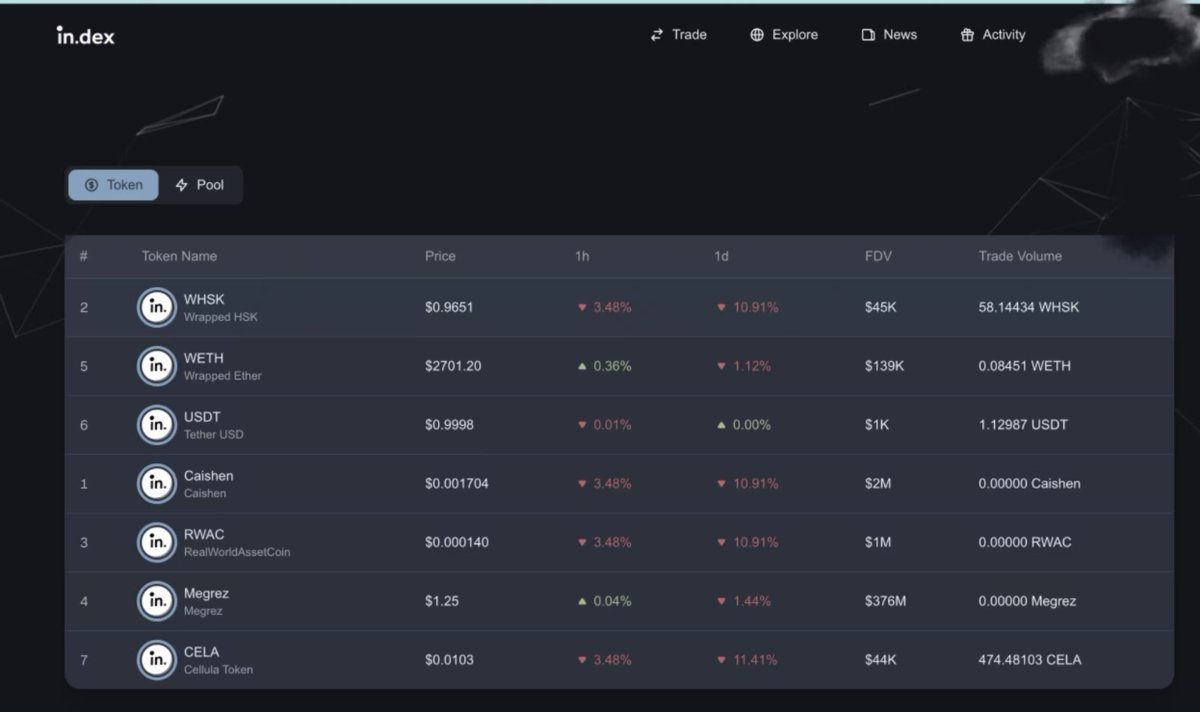
Task: Click the WETH token logo icon
Action: [156, 366]
